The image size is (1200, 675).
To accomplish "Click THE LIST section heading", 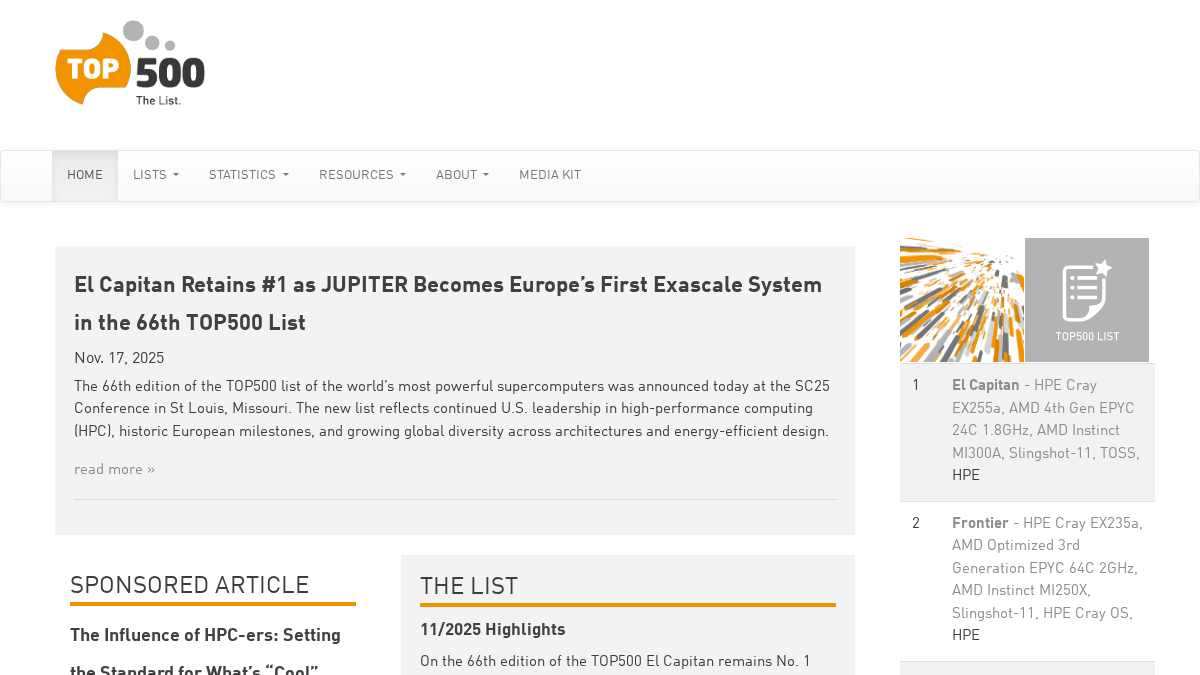I will pos(469,586).
